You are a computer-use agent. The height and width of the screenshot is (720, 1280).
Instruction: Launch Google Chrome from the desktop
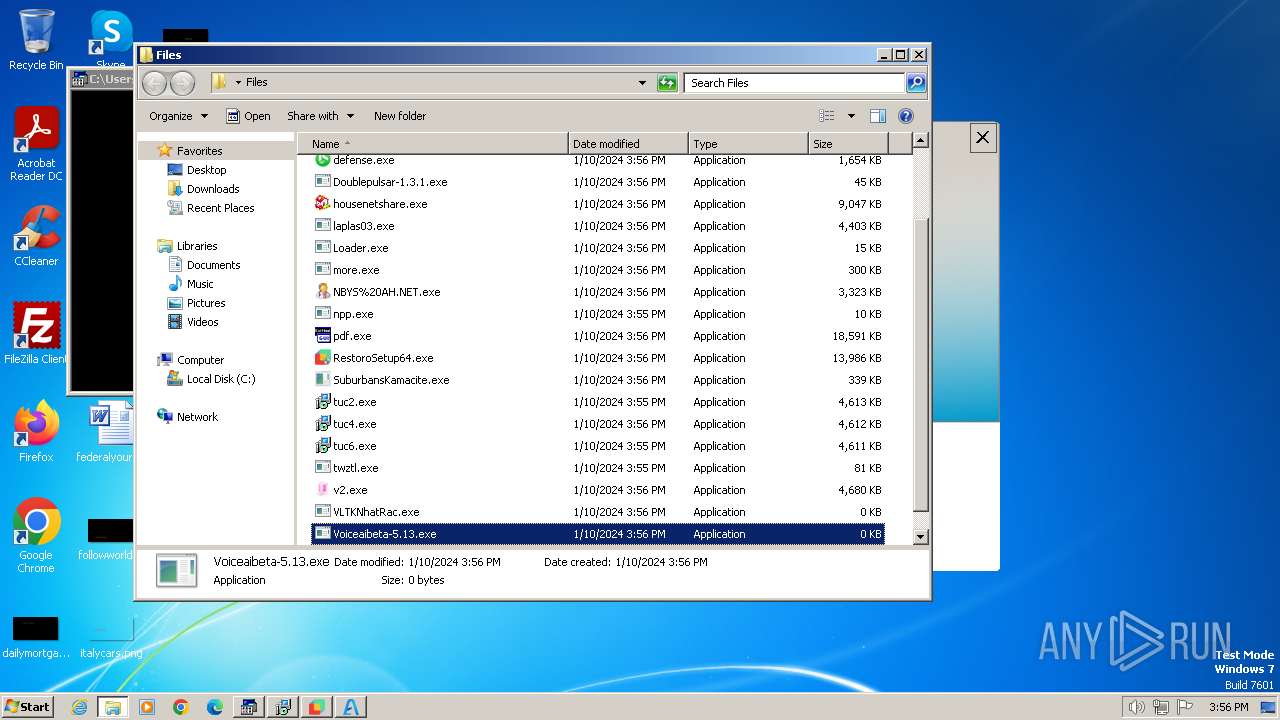(36, 536)
